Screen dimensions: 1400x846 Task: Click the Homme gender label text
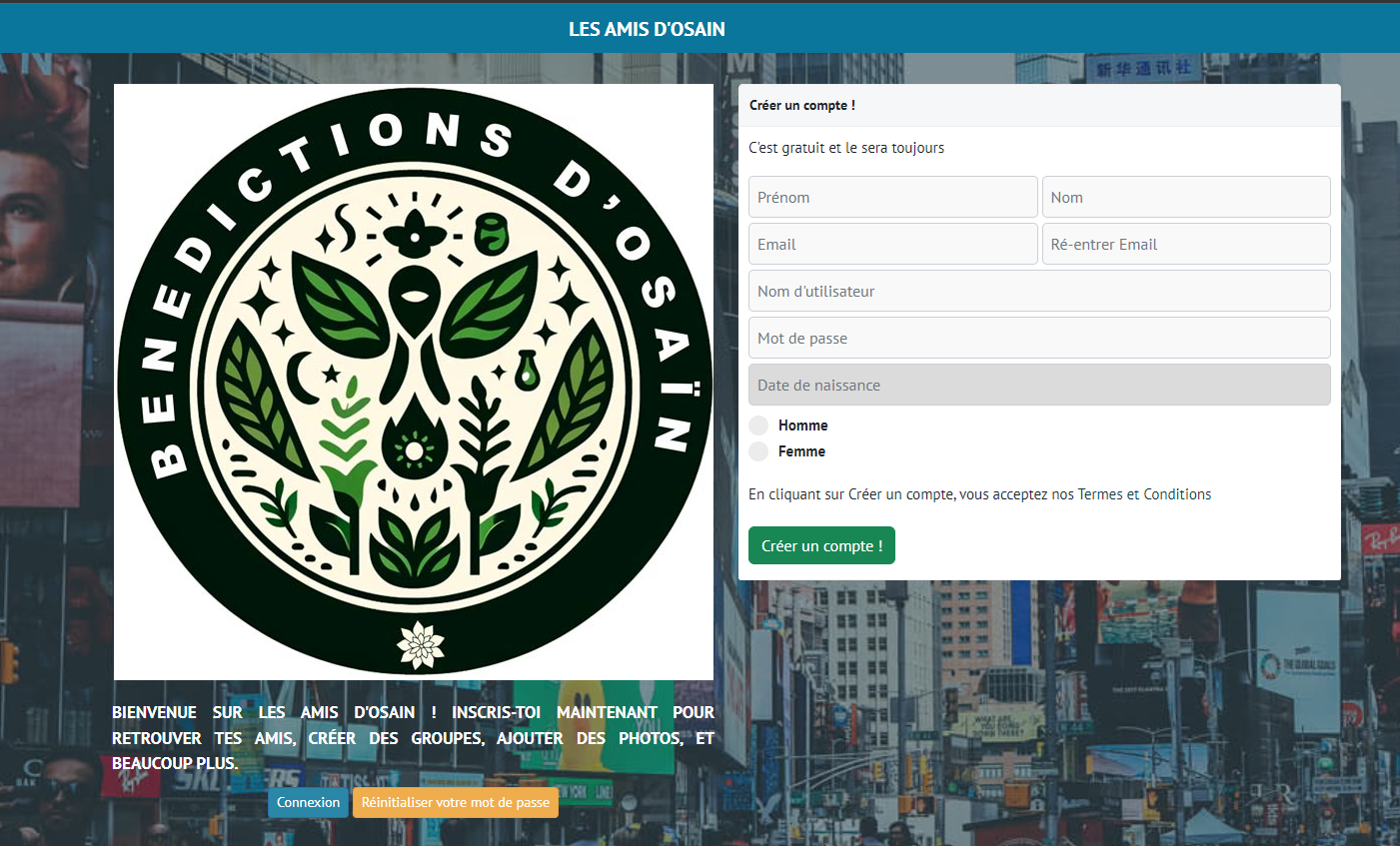coord(802,425)
